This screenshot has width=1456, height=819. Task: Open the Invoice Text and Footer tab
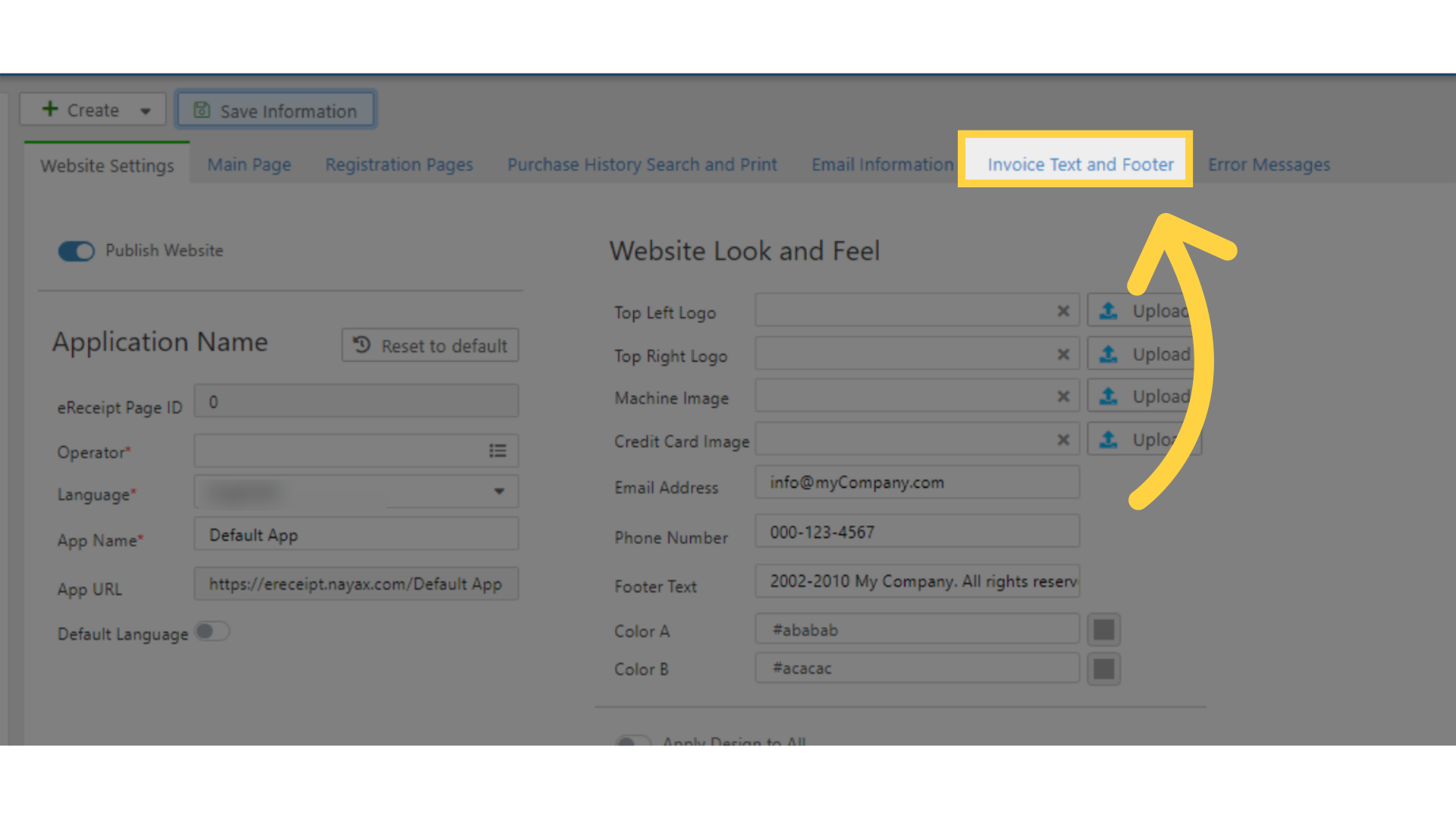pos(1080,165)
